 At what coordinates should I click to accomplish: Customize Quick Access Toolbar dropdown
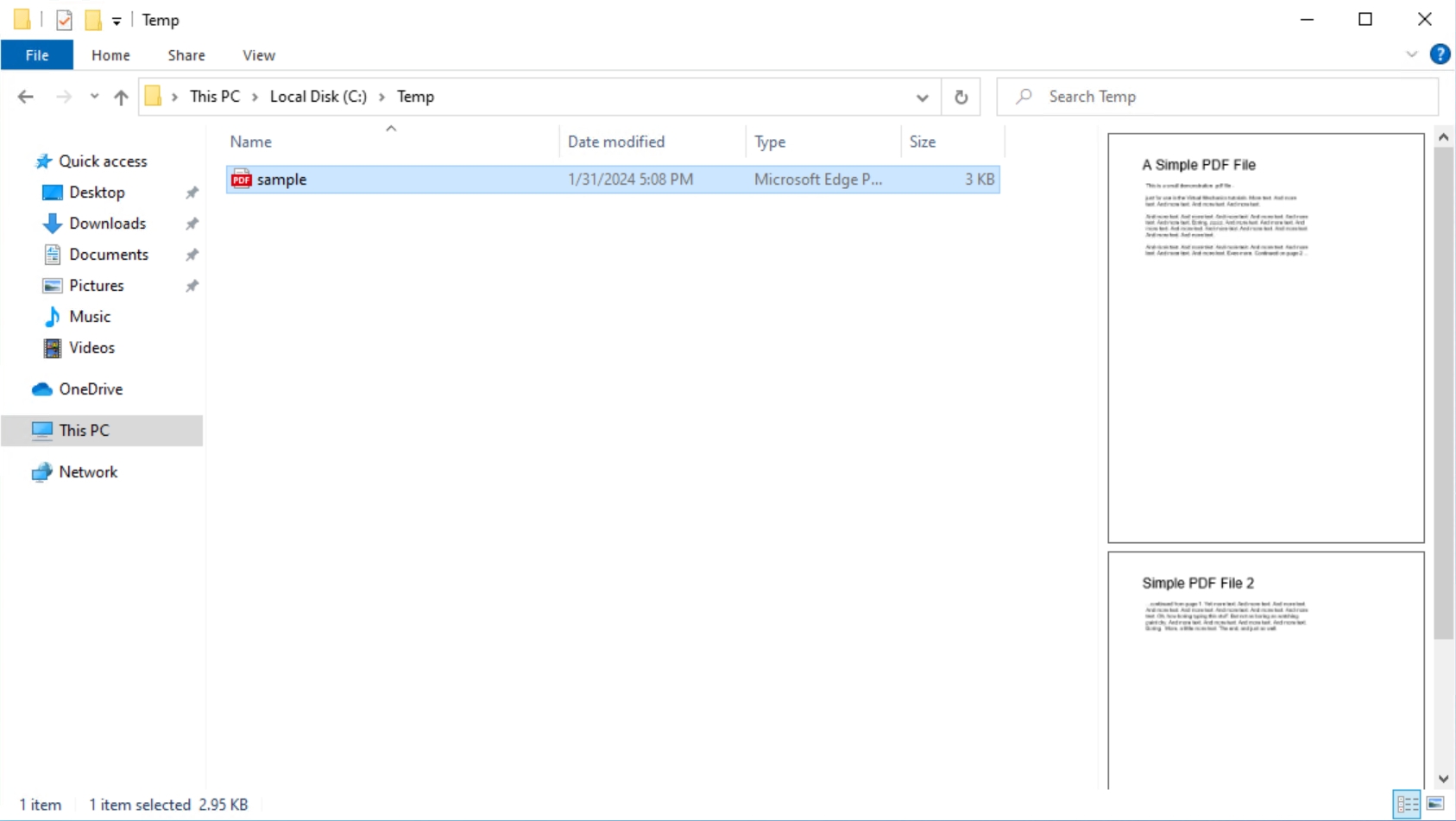pos(117,21)
